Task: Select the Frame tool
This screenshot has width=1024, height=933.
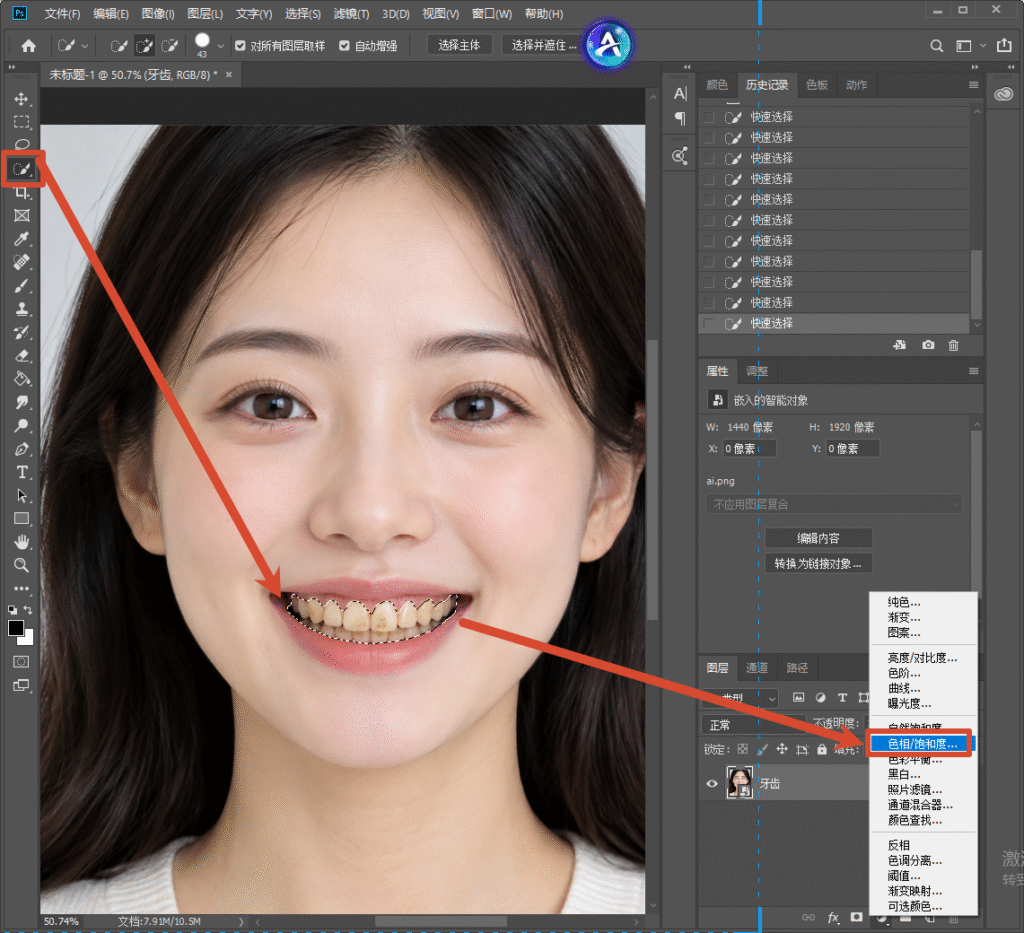Action: 22,215
